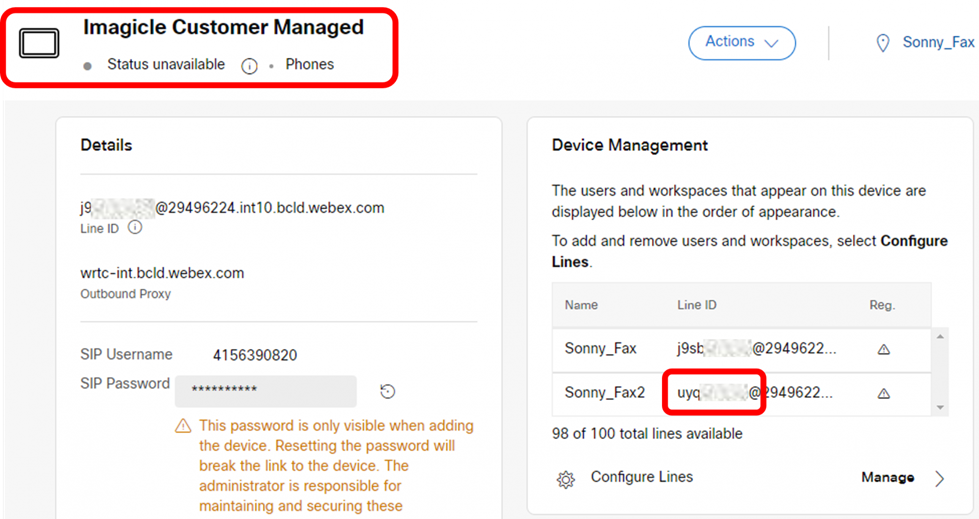
Task: Click the info icon beside Line ID label
Action: click(135, 228)
